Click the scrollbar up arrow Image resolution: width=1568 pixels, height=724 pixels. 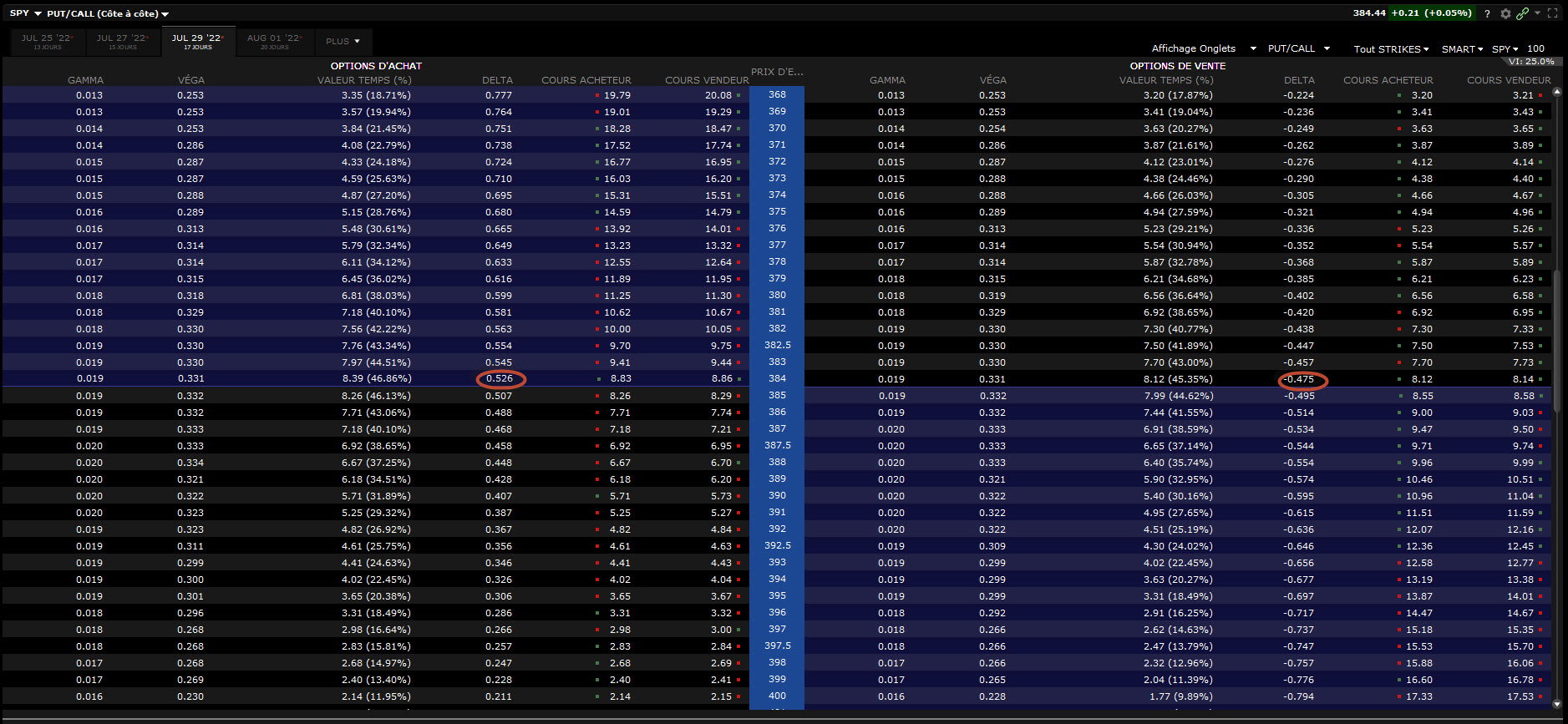click(1557, 92)
